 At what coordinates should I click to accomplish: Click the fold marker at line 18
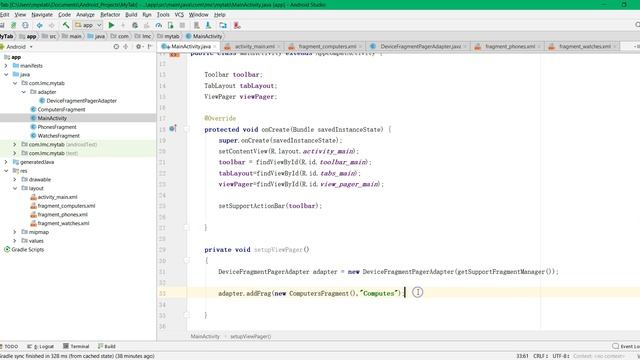tap(187, 129)
